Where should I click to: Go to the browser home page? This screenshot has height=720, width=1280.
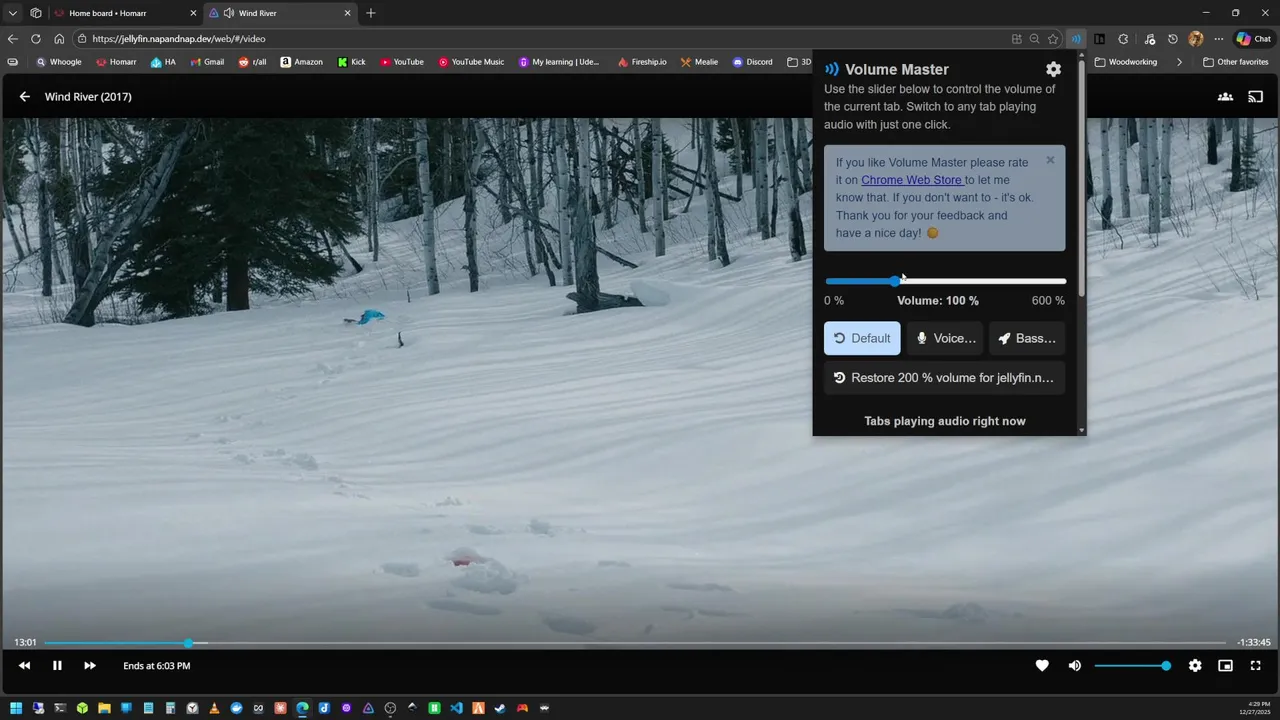pyautogui.click(x=59, y=39)
